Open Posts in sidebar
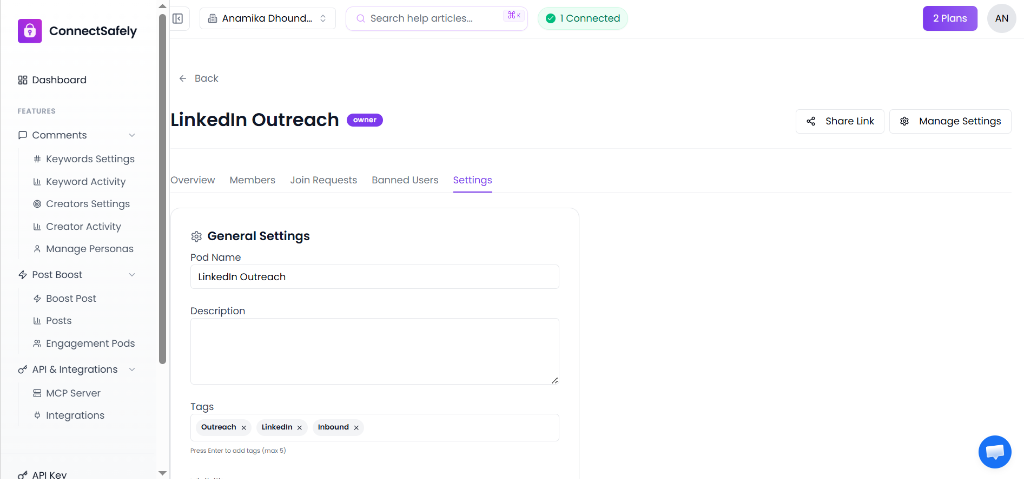This screenshot has height=479, width=1024. coord(52,321)
